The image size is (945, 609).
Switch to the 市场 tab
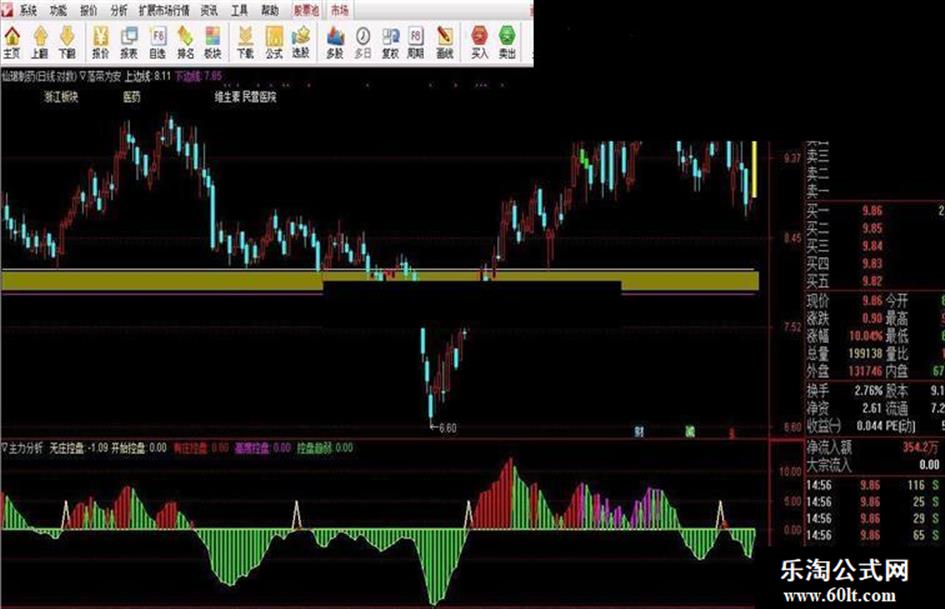click(340, 10)
